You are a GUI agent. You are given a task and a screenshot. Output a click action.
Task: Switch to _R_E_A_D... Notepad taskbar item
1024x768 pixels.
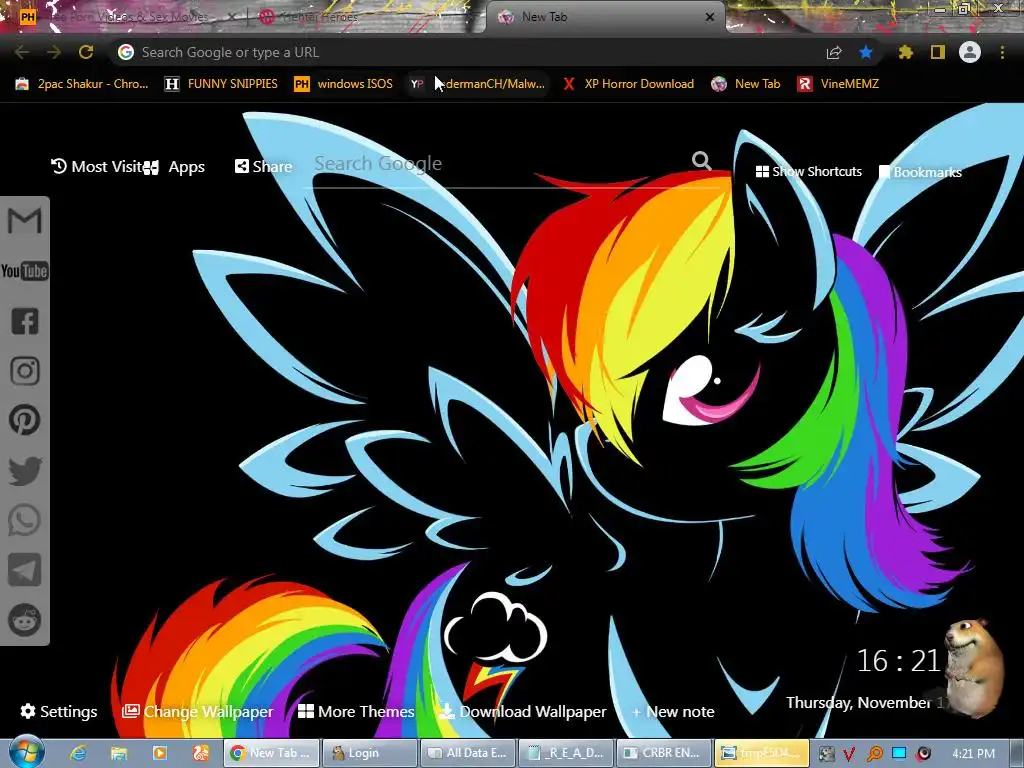[x=566, y=753]
